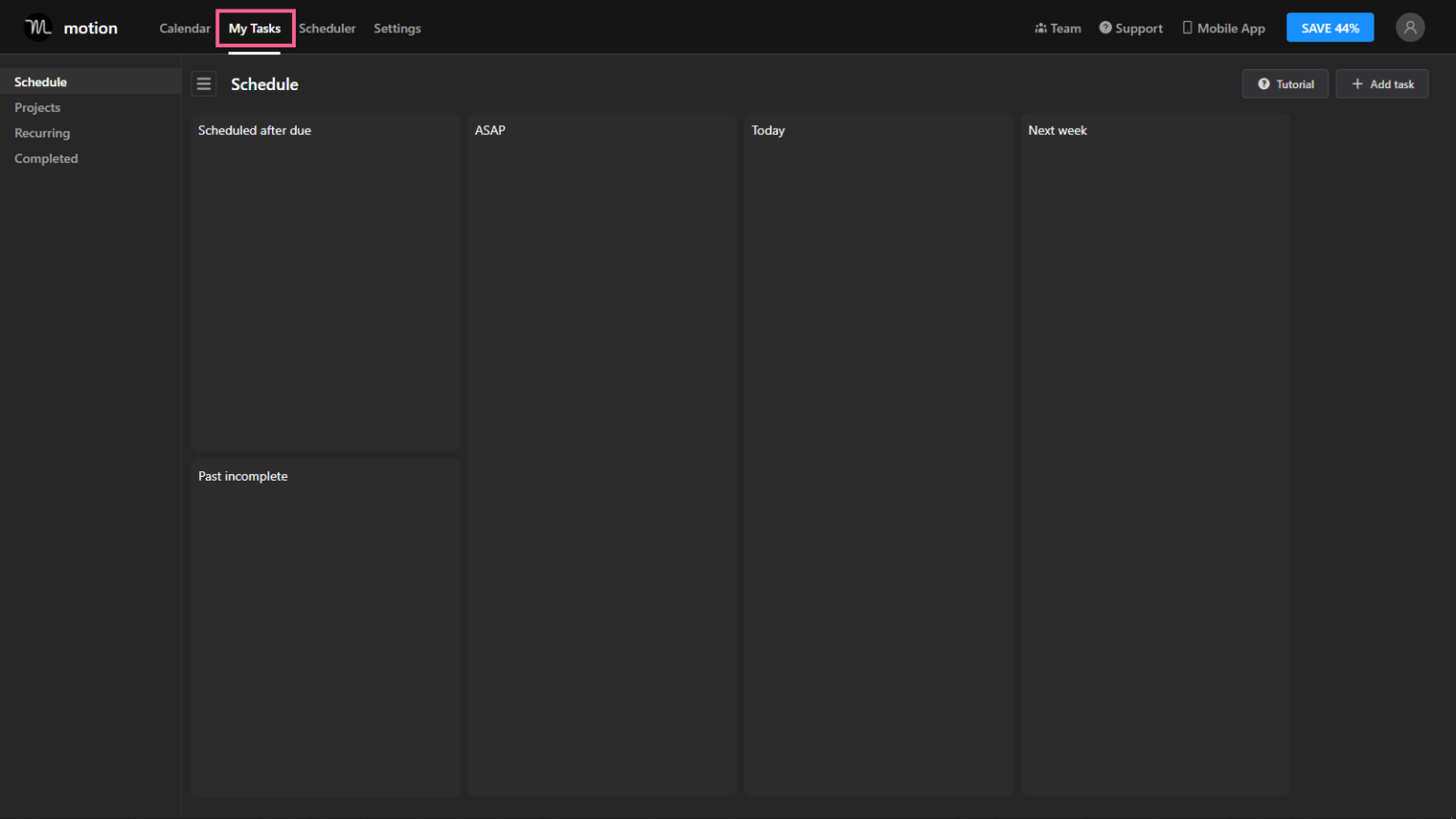Viewport: 1456px width, 819px height.
Task: Click the Tutorial question mark icon
Action: pos(1264,83)
